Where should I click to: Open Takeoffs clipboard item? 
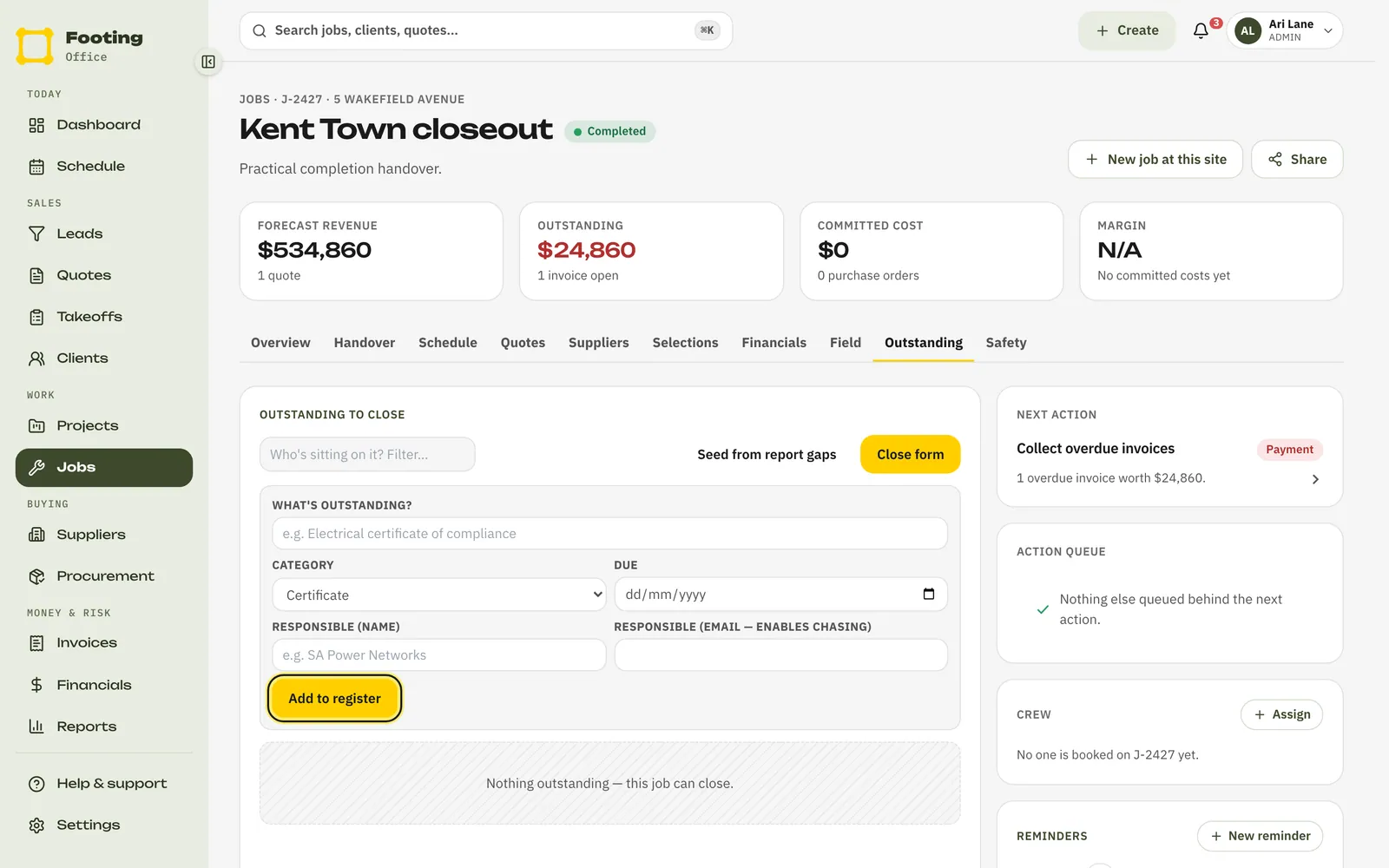(x=104, y=317)
